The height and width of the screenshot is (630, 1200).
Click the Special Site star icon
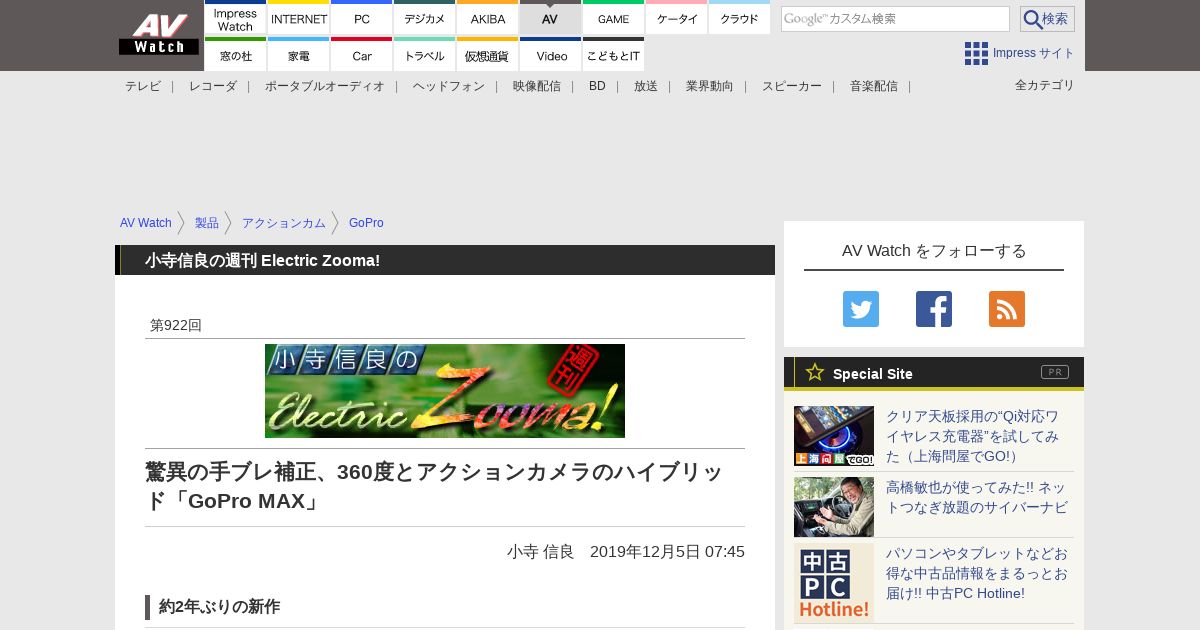(x=815, y=372)
